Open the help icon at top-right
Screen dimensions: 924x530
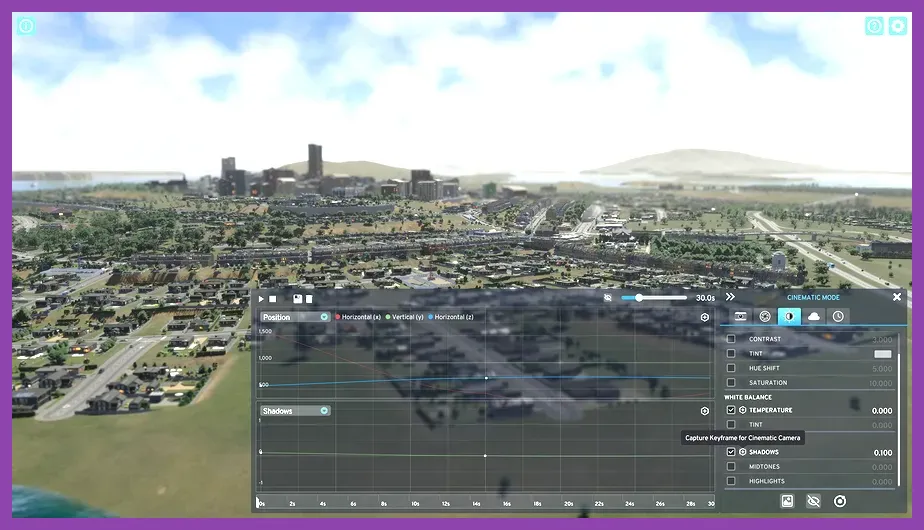pos(874,26)
